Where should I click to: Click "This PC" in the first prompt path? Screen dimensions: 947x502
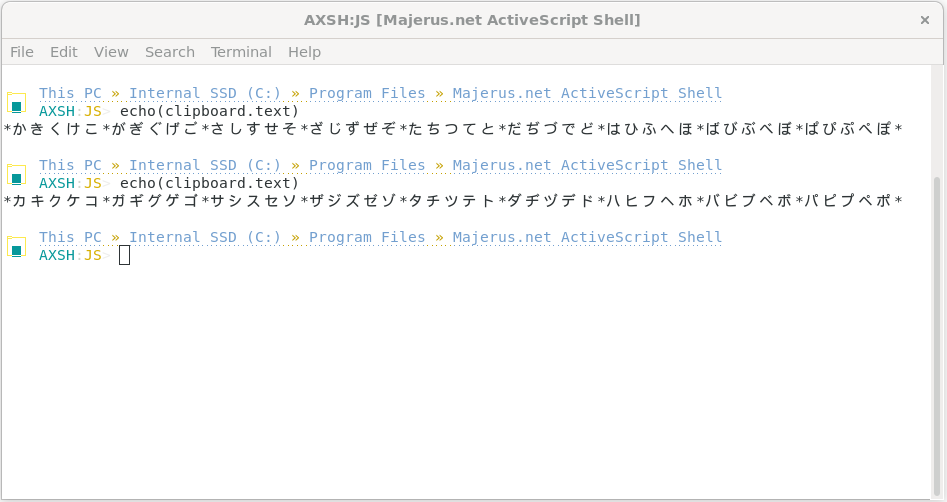[70, 94]
